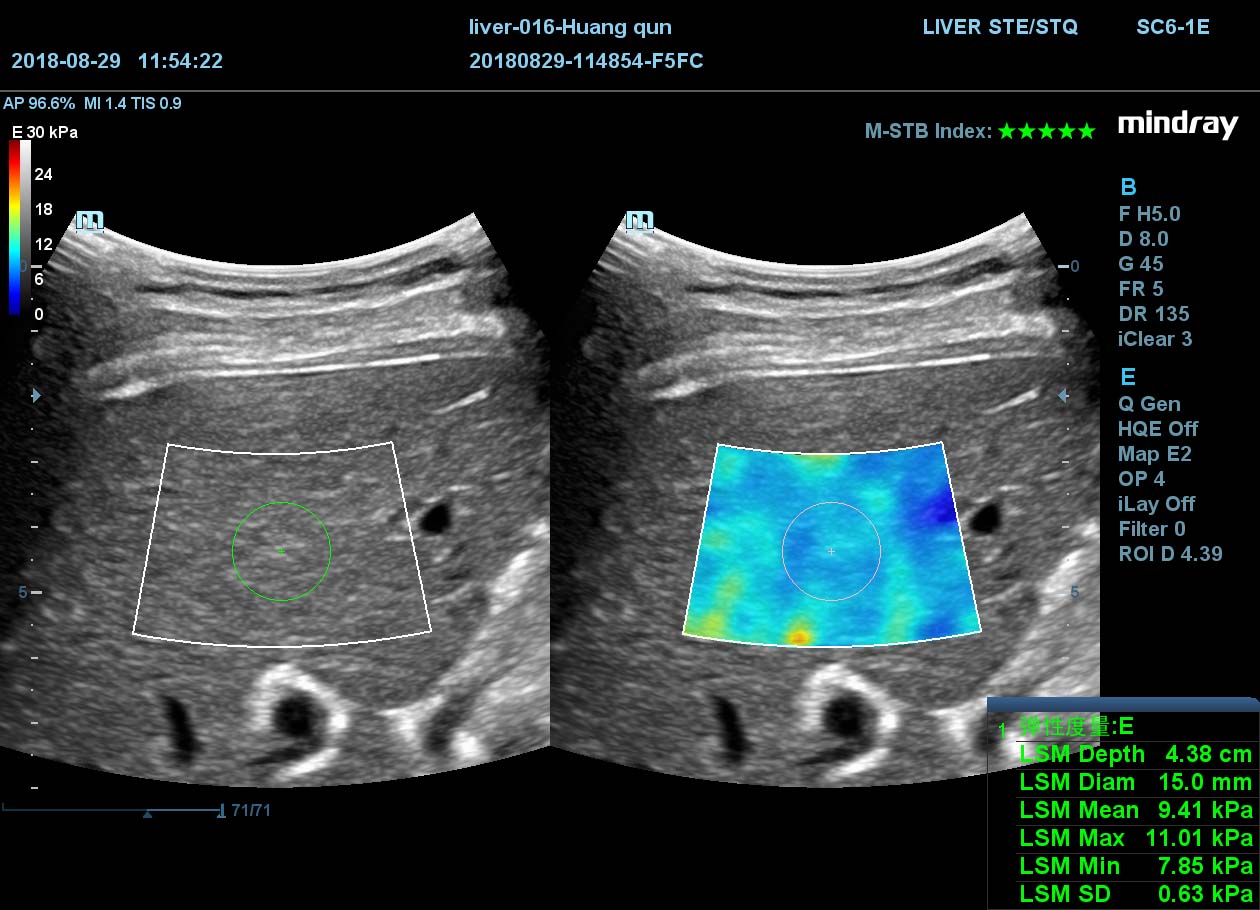Click the focus position arrow beside left image
1260x910 pixels.
[36, 396]
